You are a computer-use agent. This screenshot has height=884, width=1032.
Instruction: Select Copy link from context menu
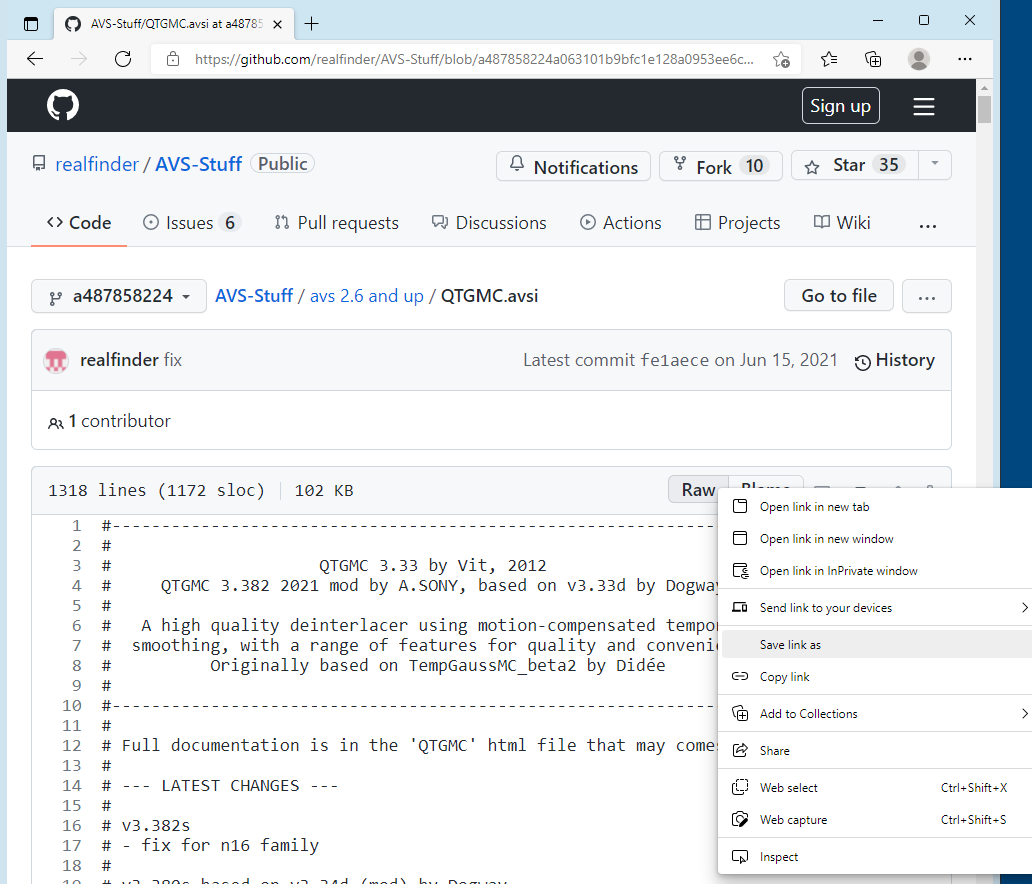click(x=875, y=677)
